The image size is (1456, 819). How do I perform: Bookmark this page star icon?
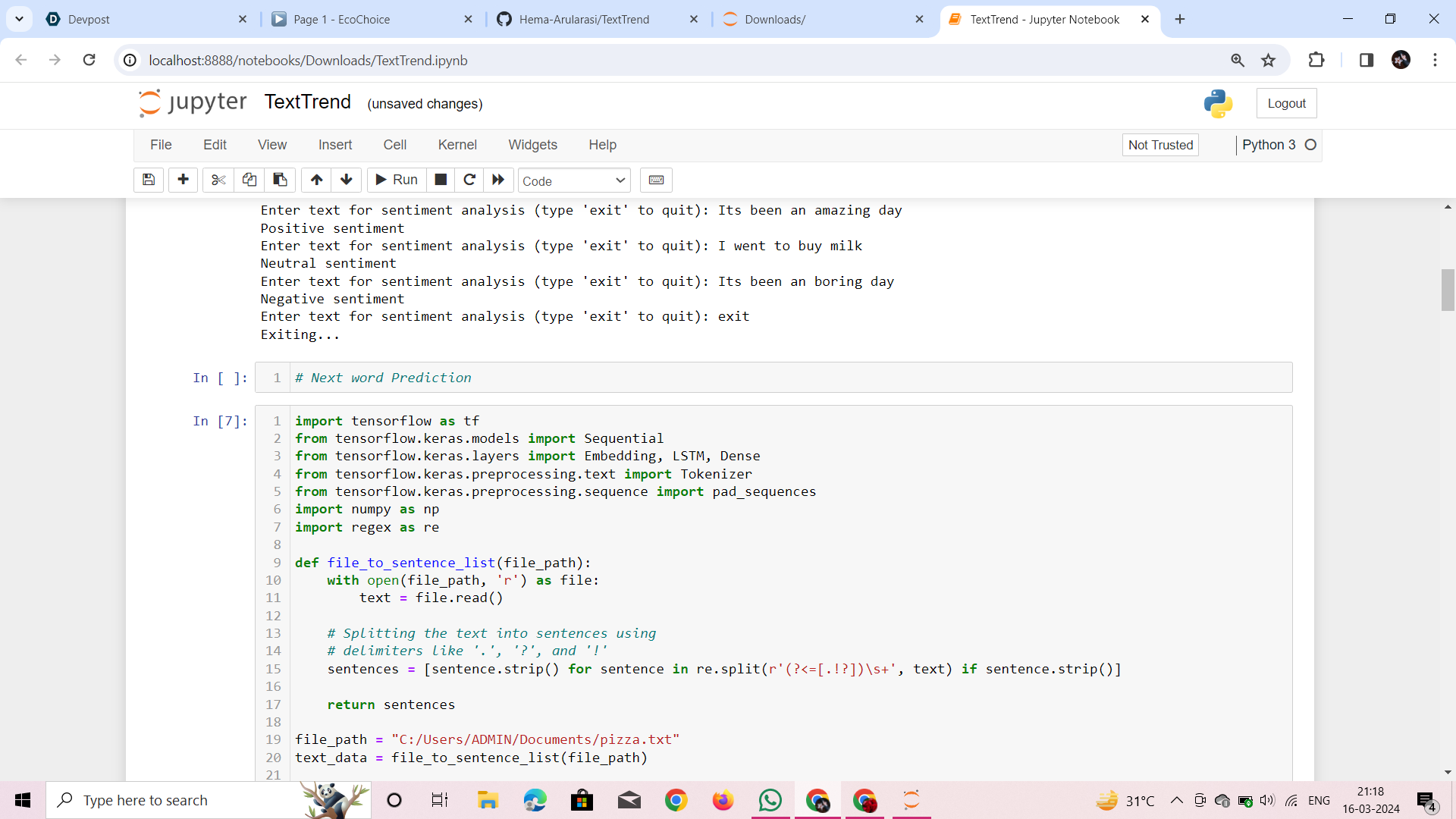(x=1268, y=60)
